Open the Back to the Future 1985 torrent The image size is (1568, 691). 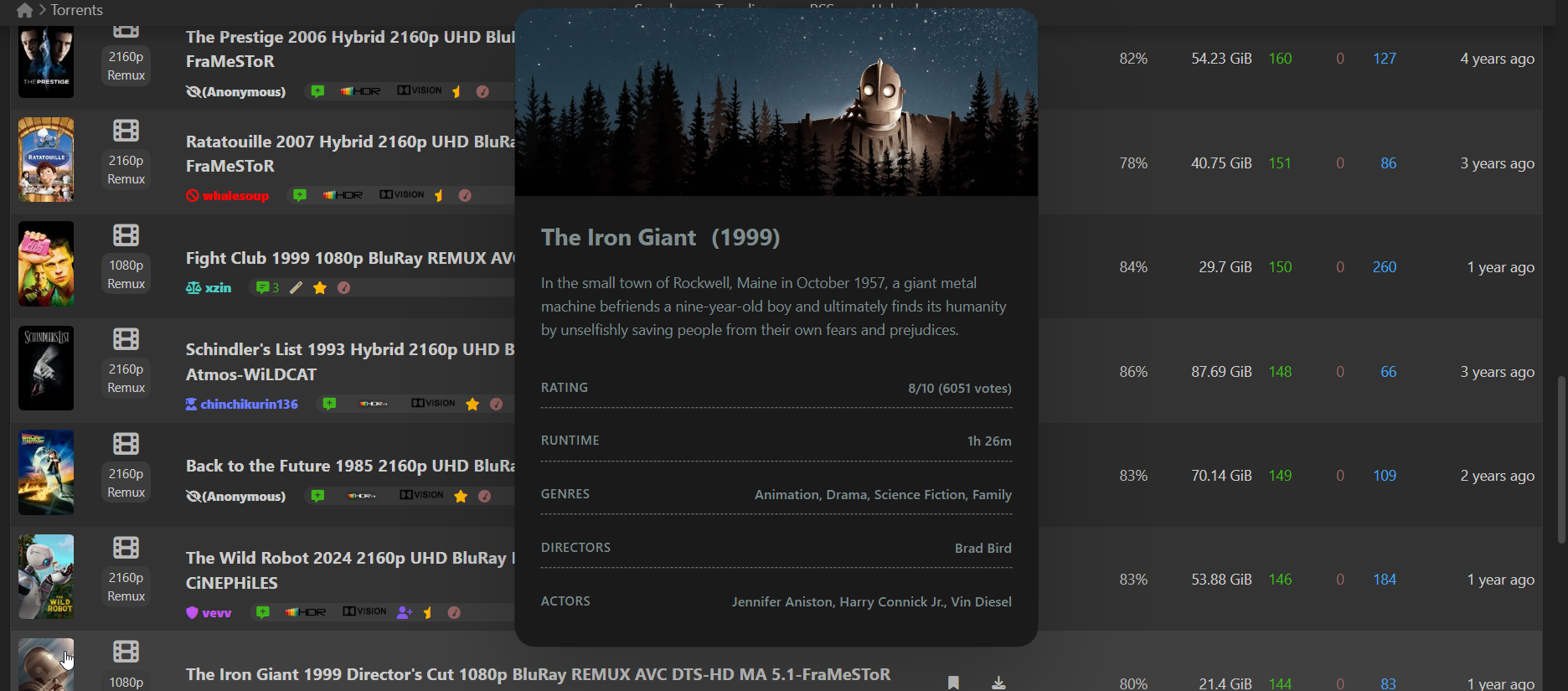coord(350,466)
